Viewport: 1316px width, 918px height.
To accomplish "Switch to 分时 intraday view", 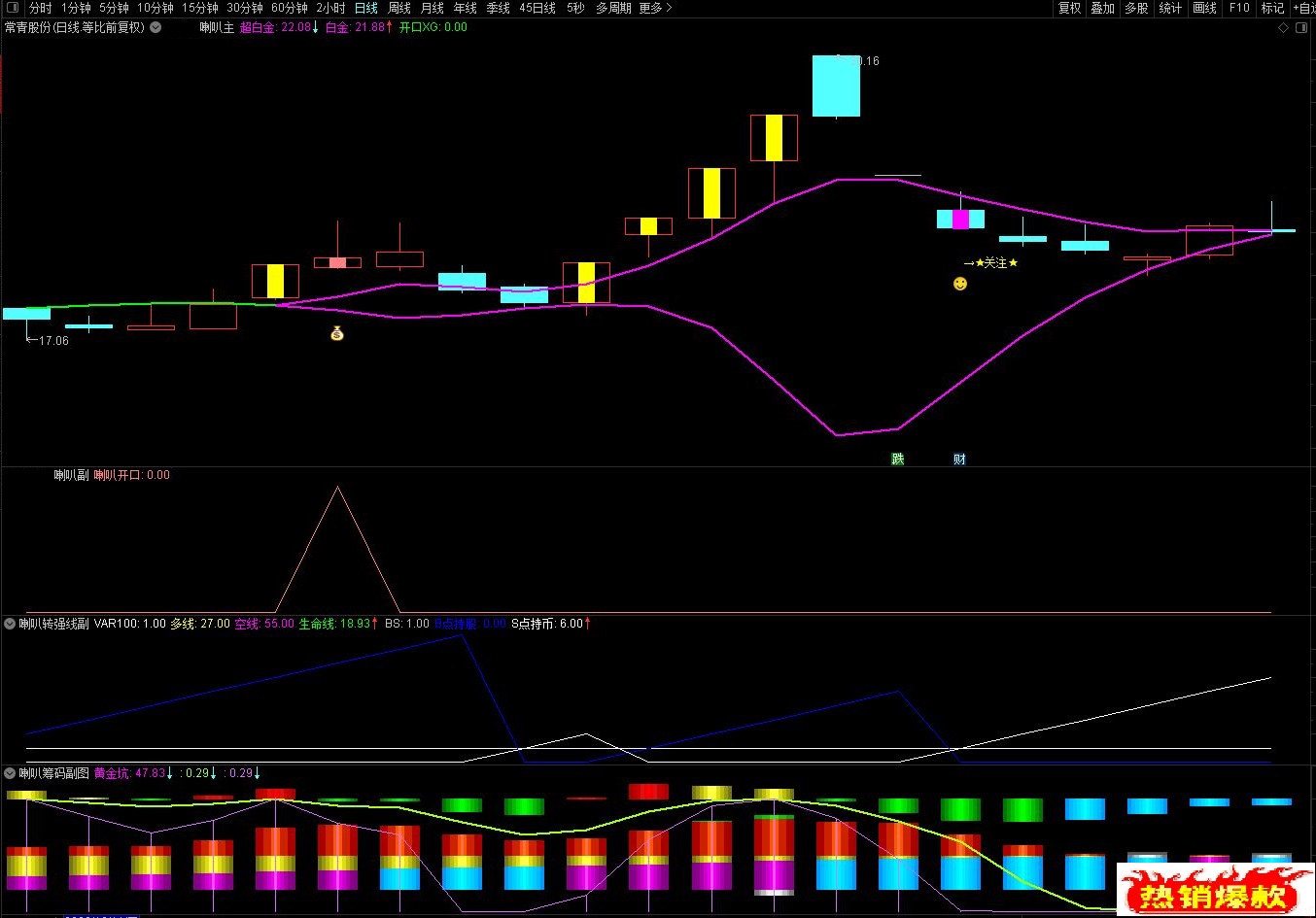I will pyautogui.click(x=41, y=8).
